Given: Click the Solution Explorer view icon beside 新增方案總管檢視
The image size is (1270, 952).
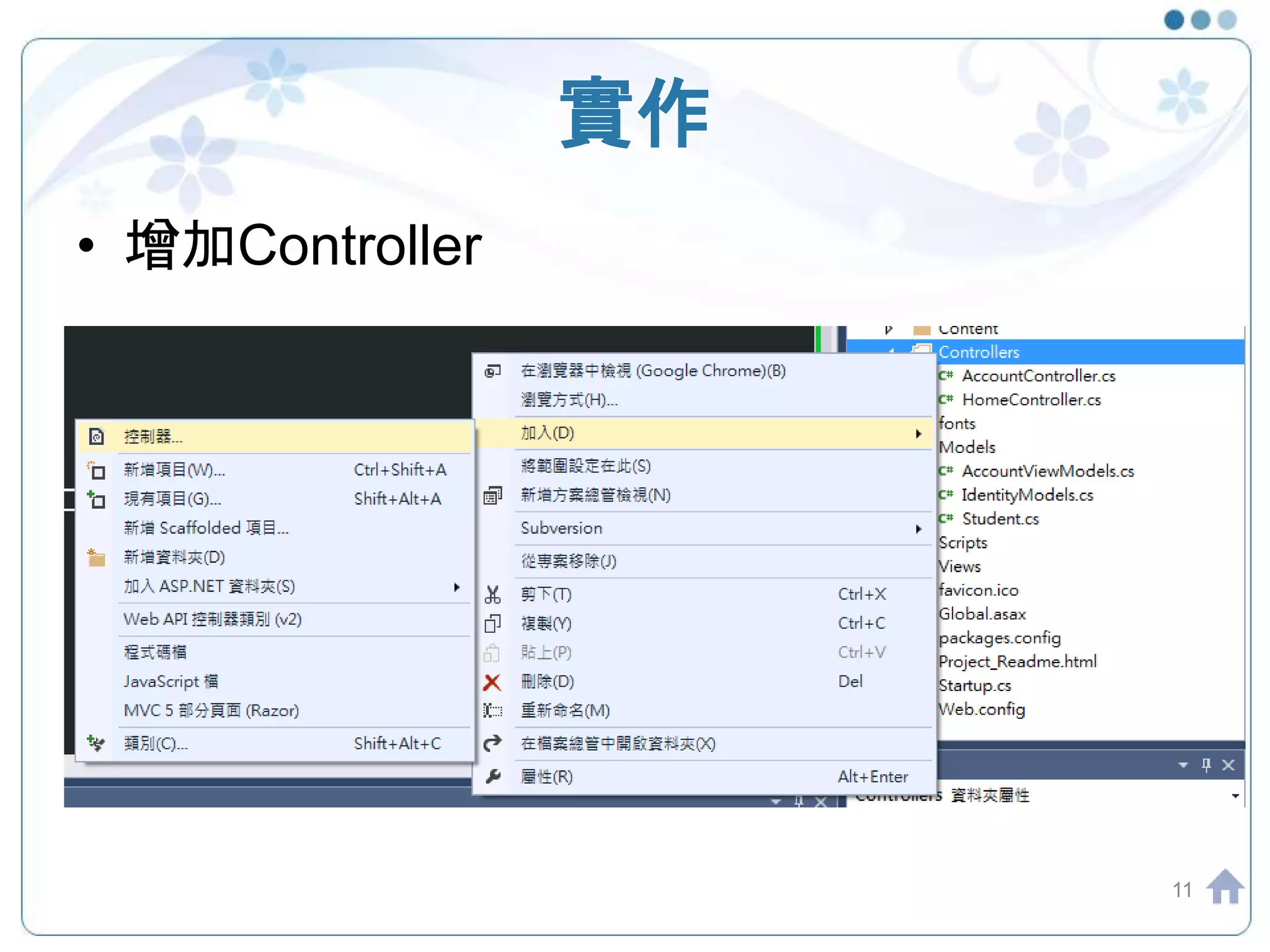Looking at the screenshot, I should [x=492, y=495].
